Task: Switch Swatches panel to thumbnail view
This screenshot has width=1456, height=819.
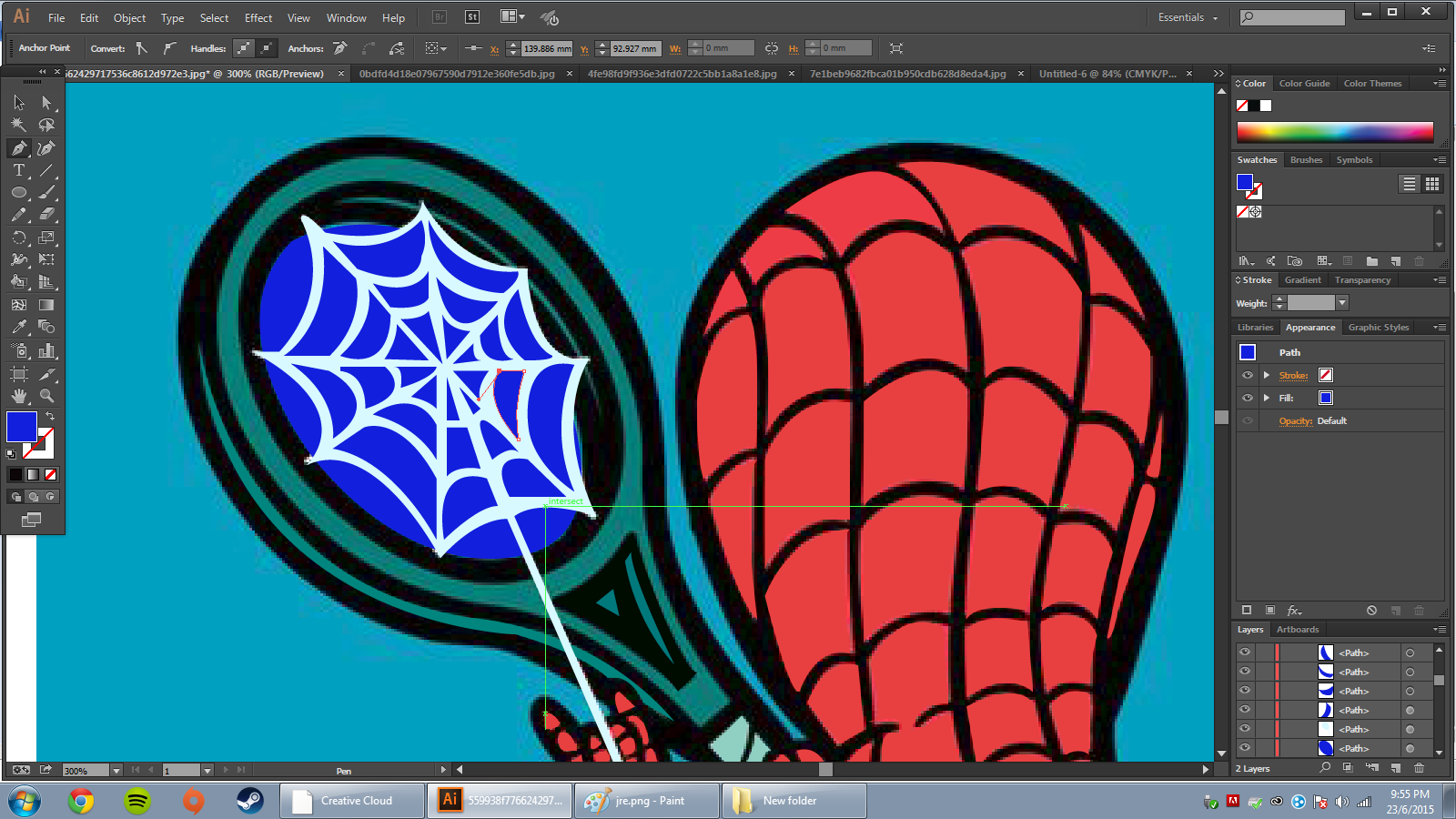Action: point(1432,184)
